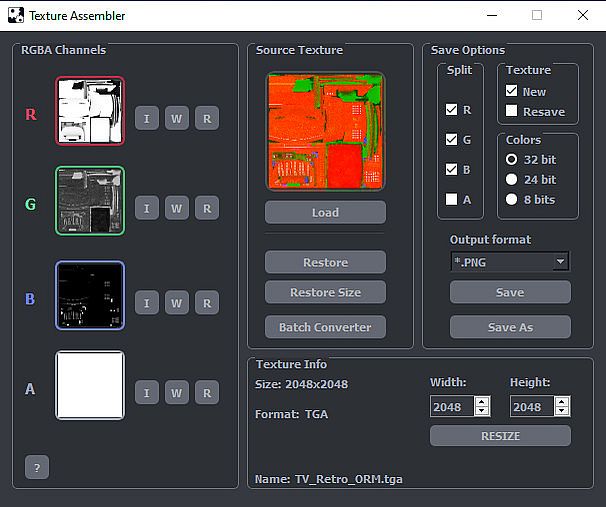
Task: Click the RESIZE button
Action: pyautogui.click(x=500, y=436)
